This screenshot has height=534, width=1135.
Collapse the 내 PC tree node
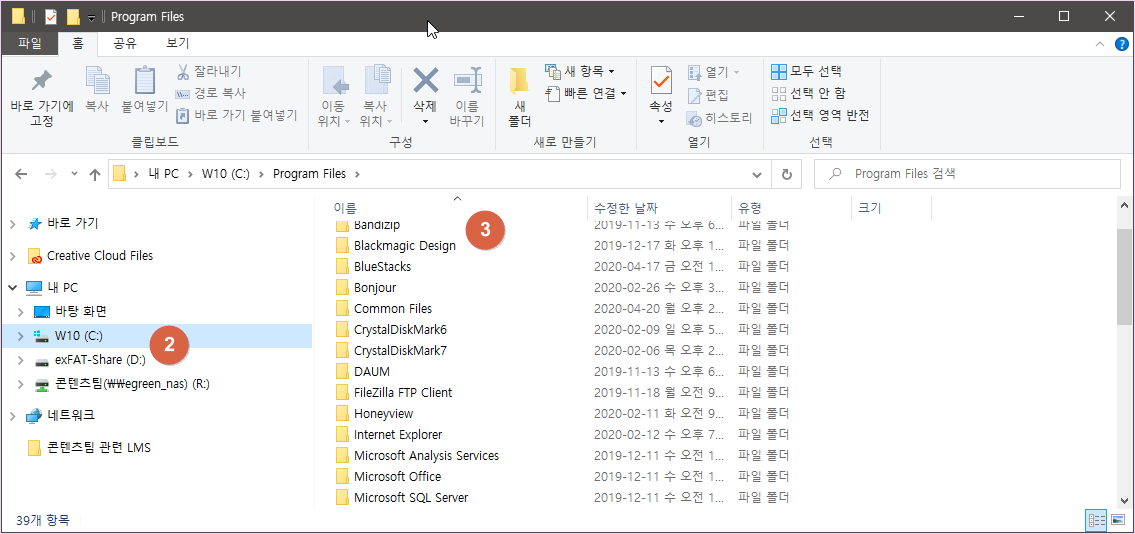12,287
